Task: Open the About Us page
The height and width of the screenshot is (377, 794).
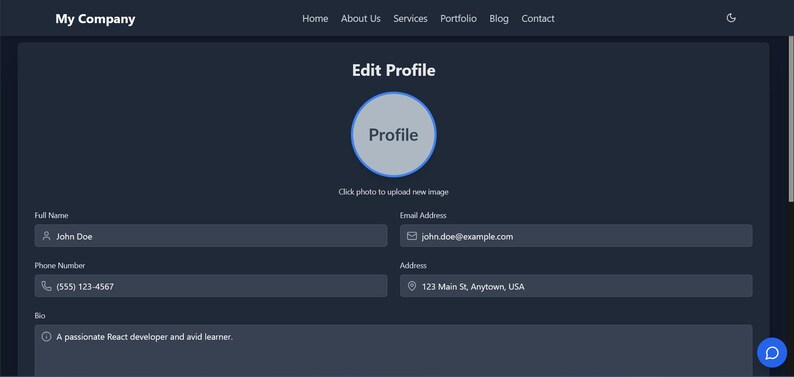Action: coord(361,18)
